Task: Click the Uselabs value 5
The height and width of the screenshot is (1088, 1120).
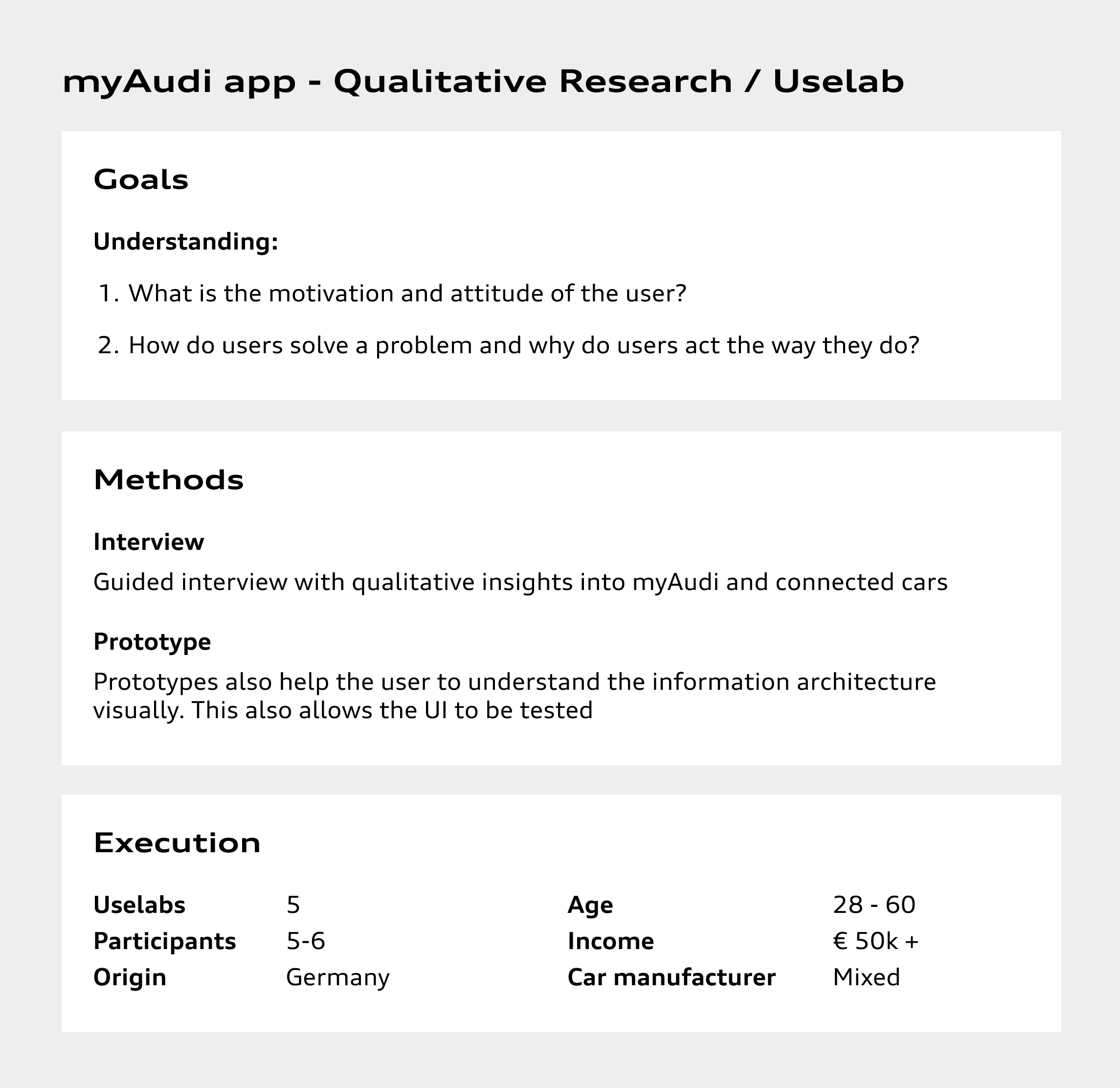Action: click(x=293, y=905)
